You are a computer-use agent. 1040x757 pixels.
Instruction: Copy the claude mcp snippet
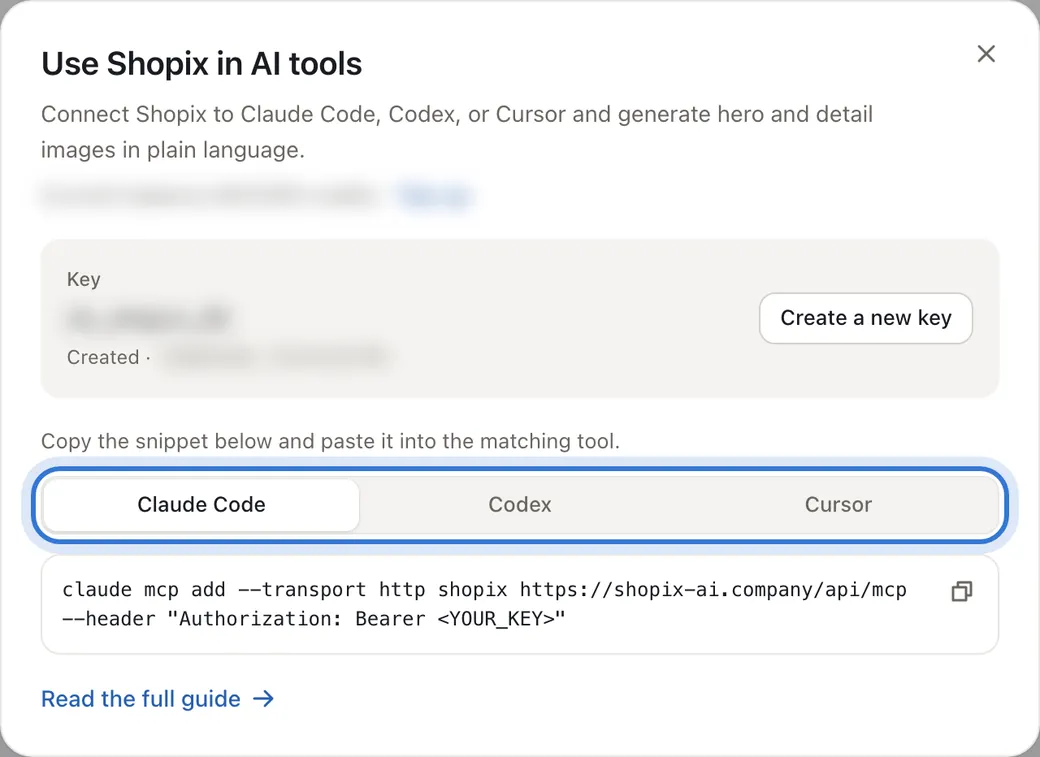click(x=962, y=591)
